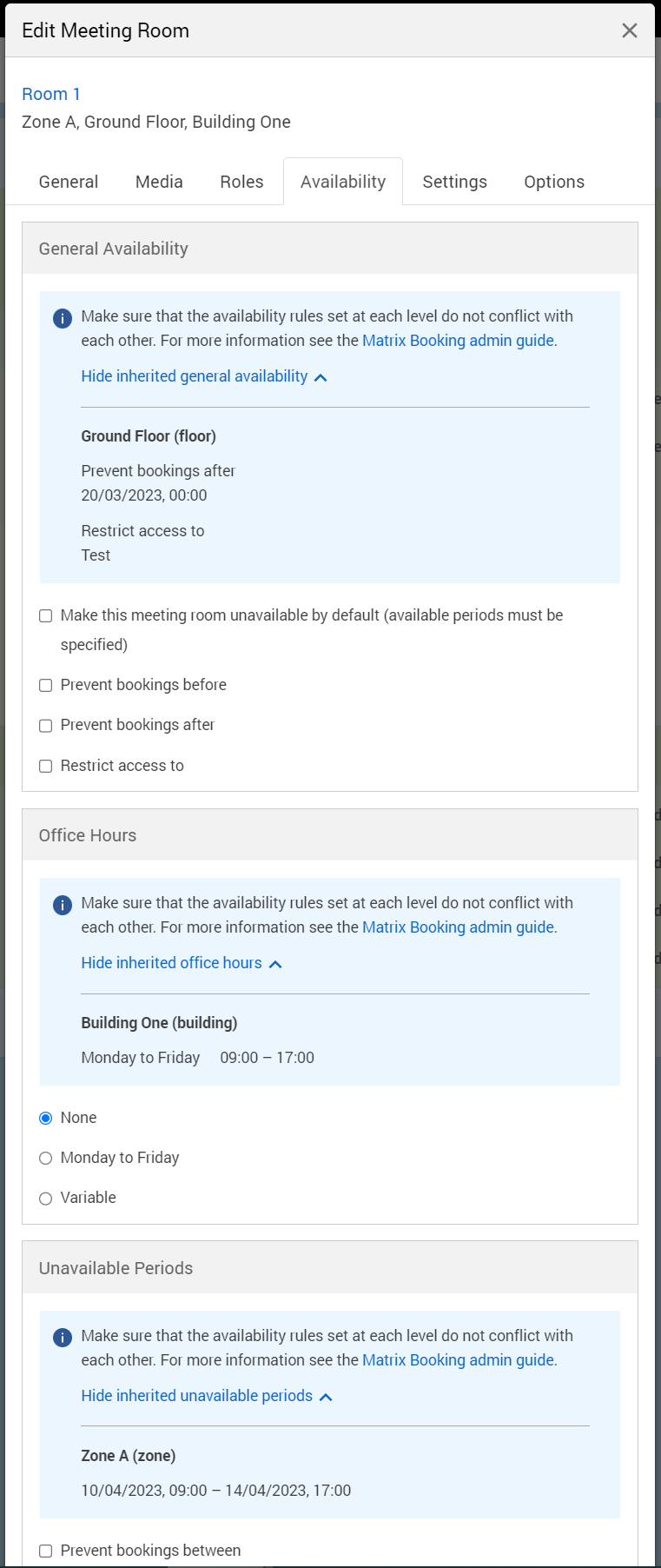The image size is (661, 1568).
Task: Collapse inherited unavailable periods section
Action: tap(207, 1396)
